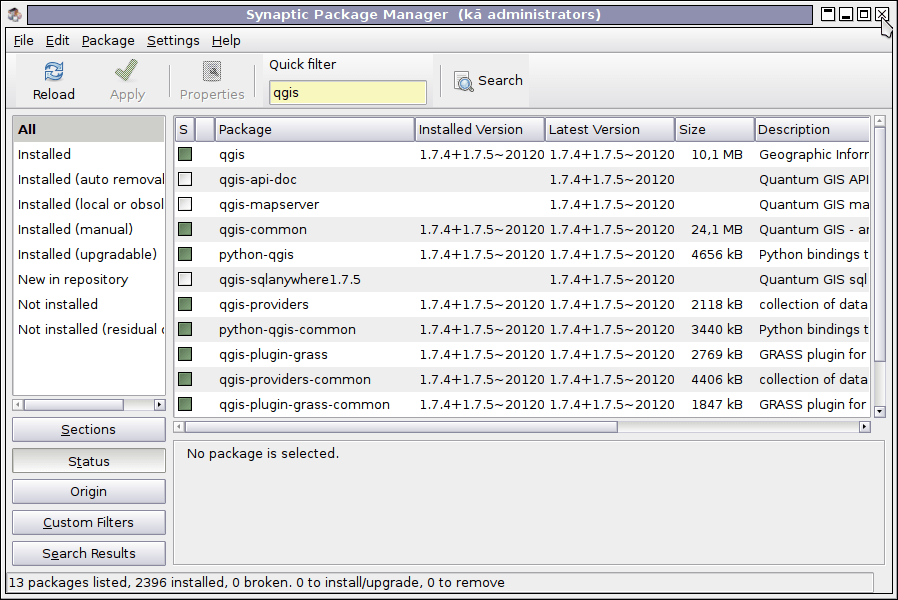The height and width of the screenshot is (600, 898).
Task: Click the package list scroll down arrow
Action: pyautogui.click(x=880, y=411)
